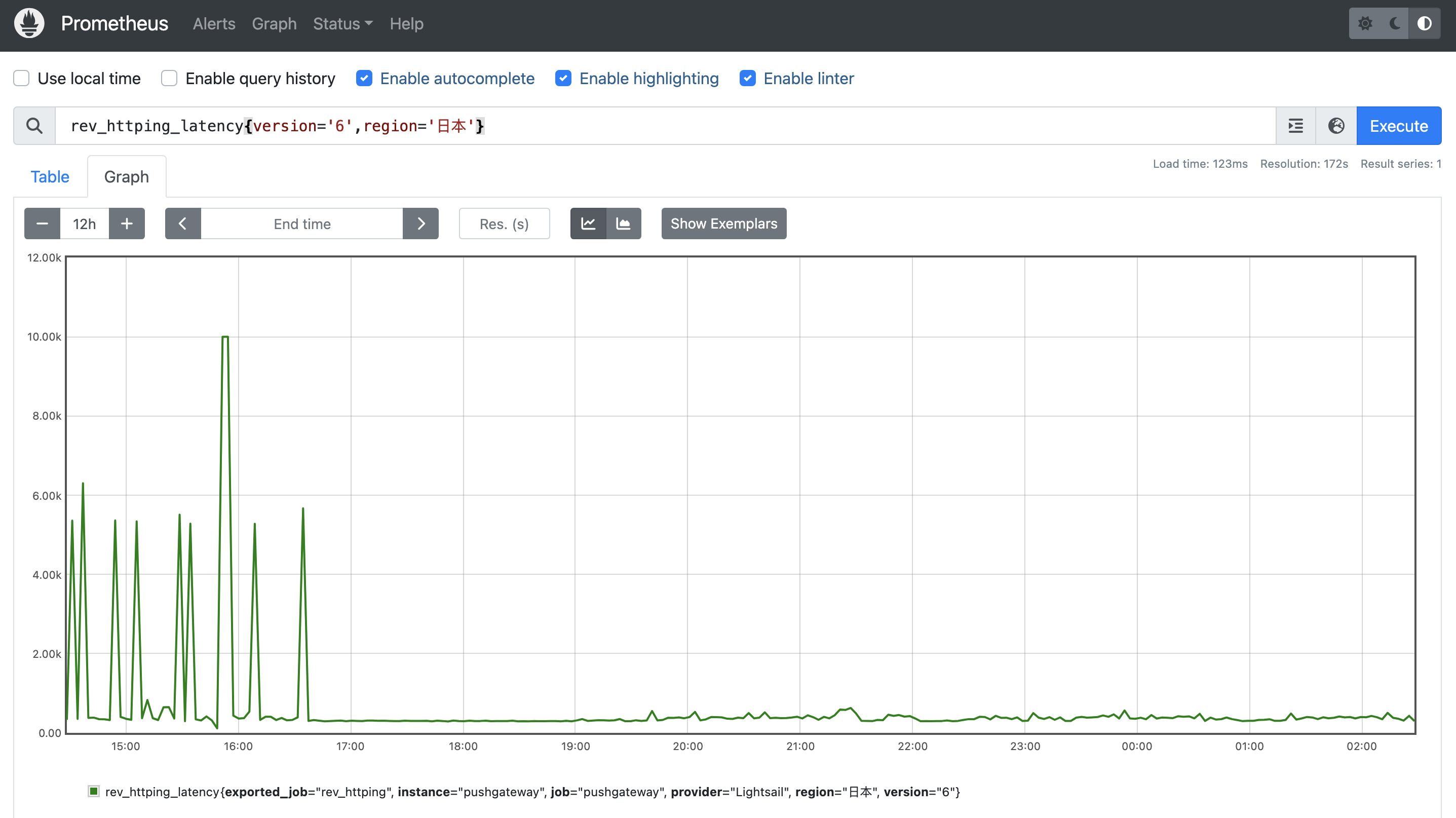Select the browser-preferred theme half-circle icon

(1425, 23)
